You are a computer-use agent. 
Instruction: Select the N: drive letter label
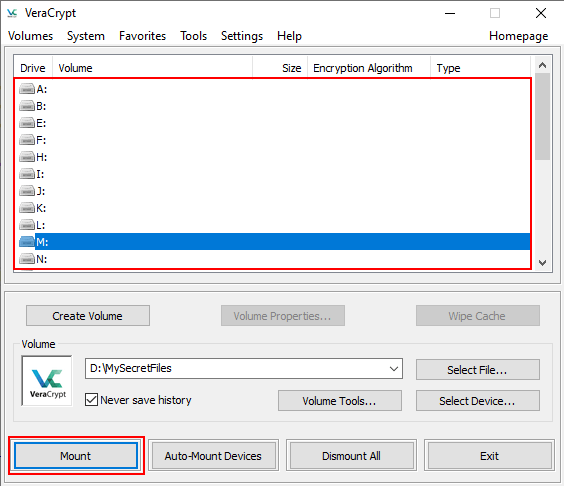coord(41,259)
